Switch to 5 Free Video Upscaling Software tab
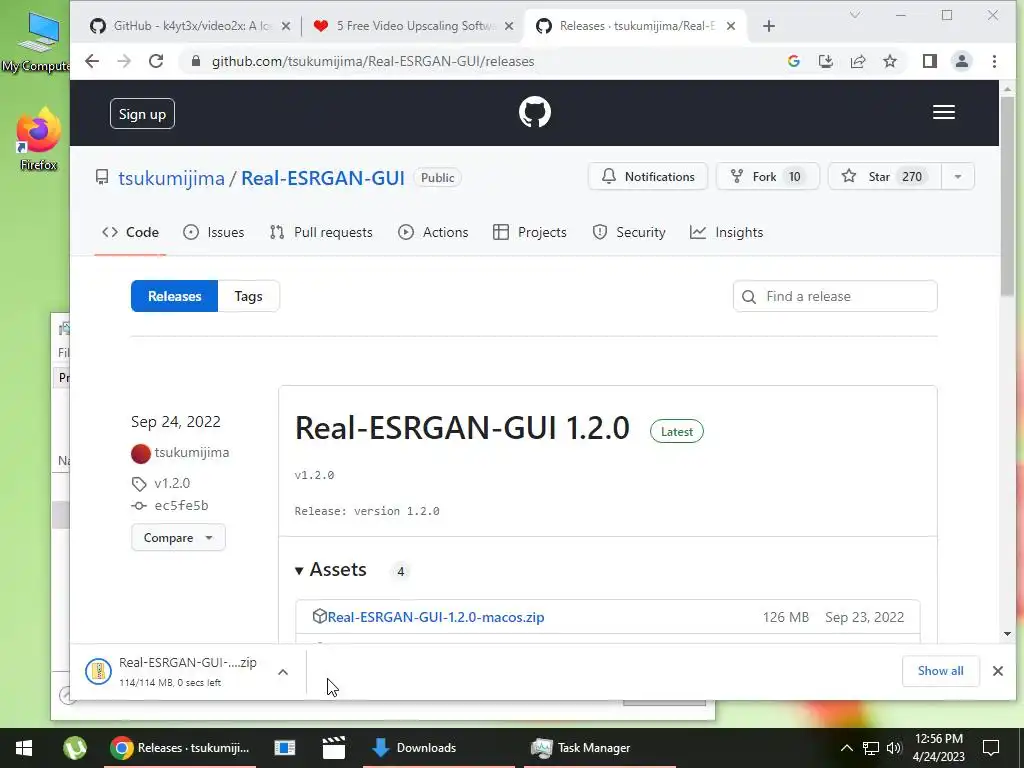 pyautogui.click(x=413, y=26)
